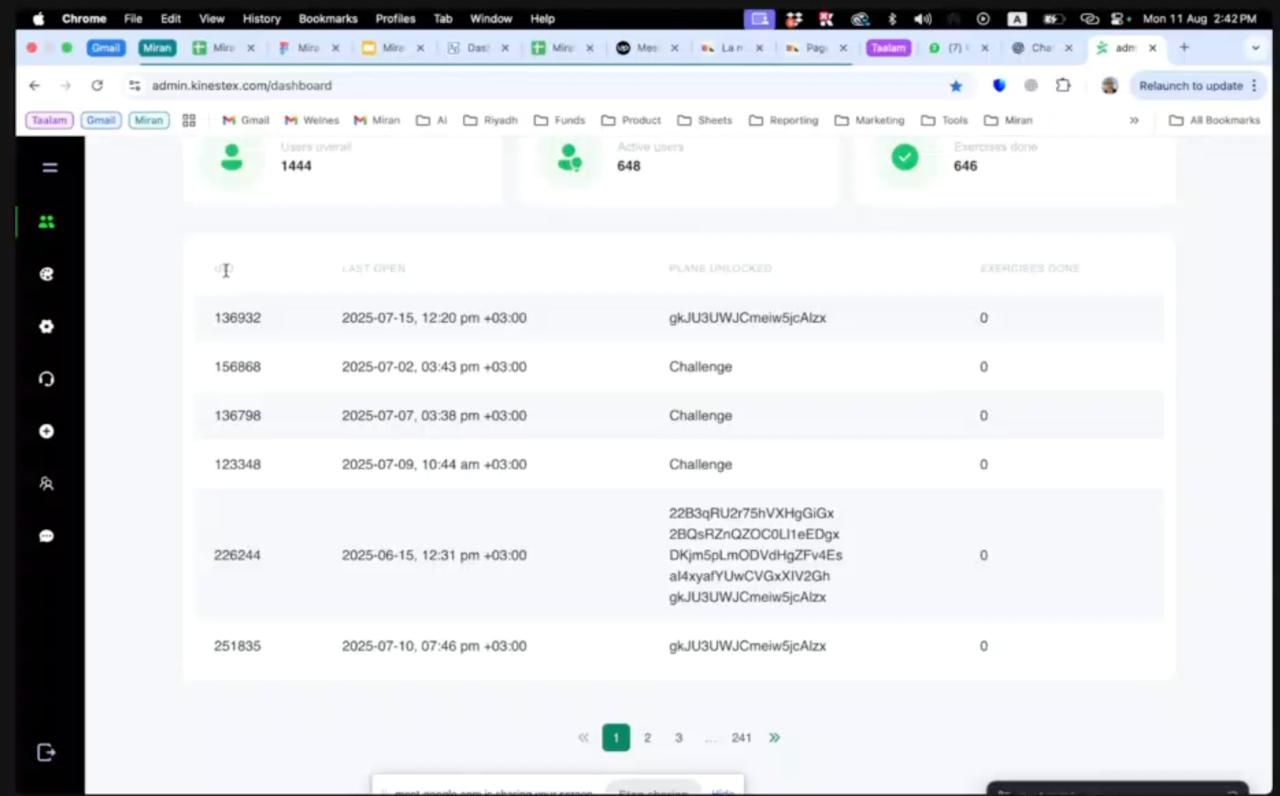This screenshot has height=796, width=1280.
Task: View site information icon in address bar
Action: pyautogui.click(x=135, y=86)
